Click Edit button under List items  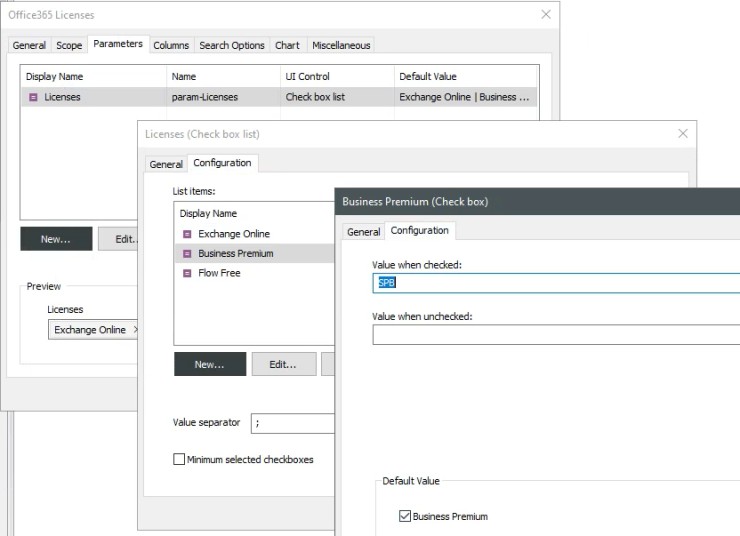pos(284,364)
